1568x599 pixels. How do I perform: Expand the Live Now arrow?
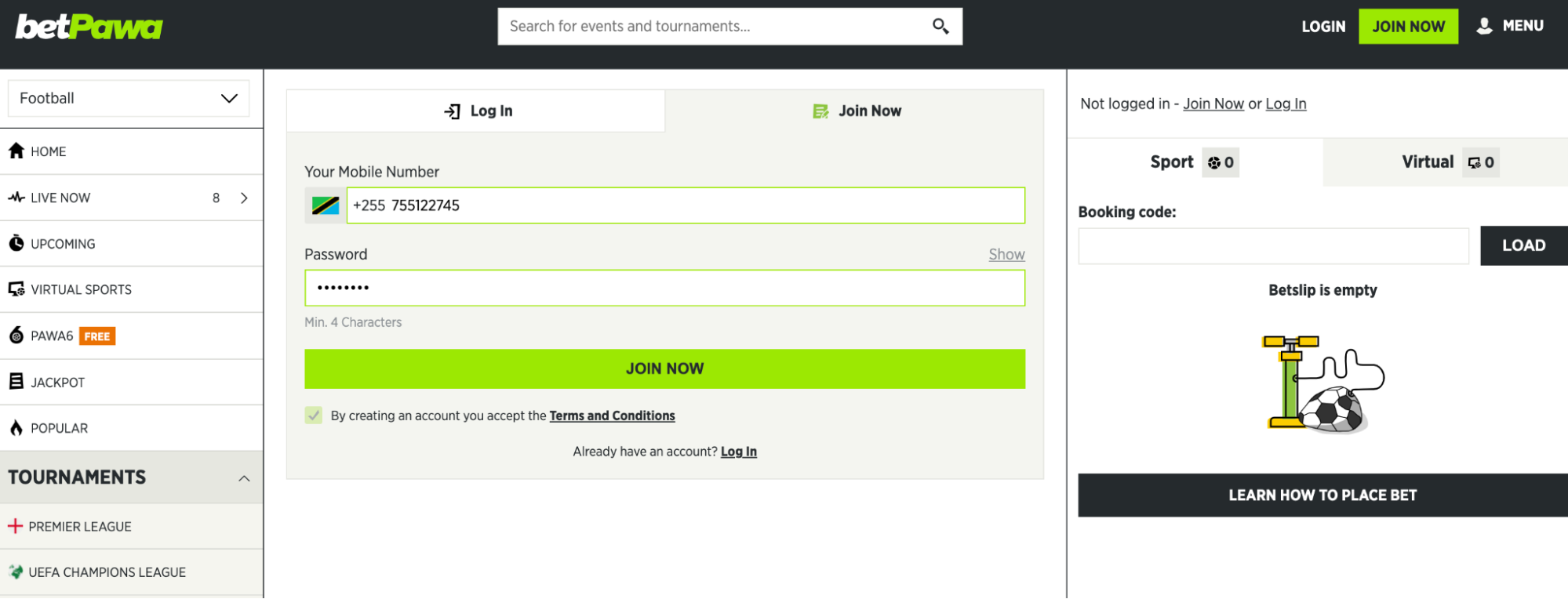244,198
